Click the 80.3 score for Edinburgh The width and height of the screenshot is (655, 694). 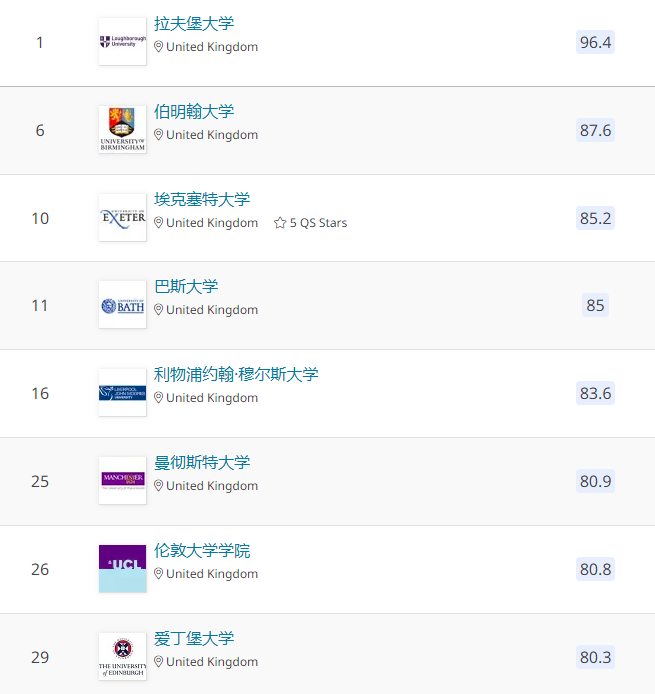pyautogui.click(x=595, y=657)
